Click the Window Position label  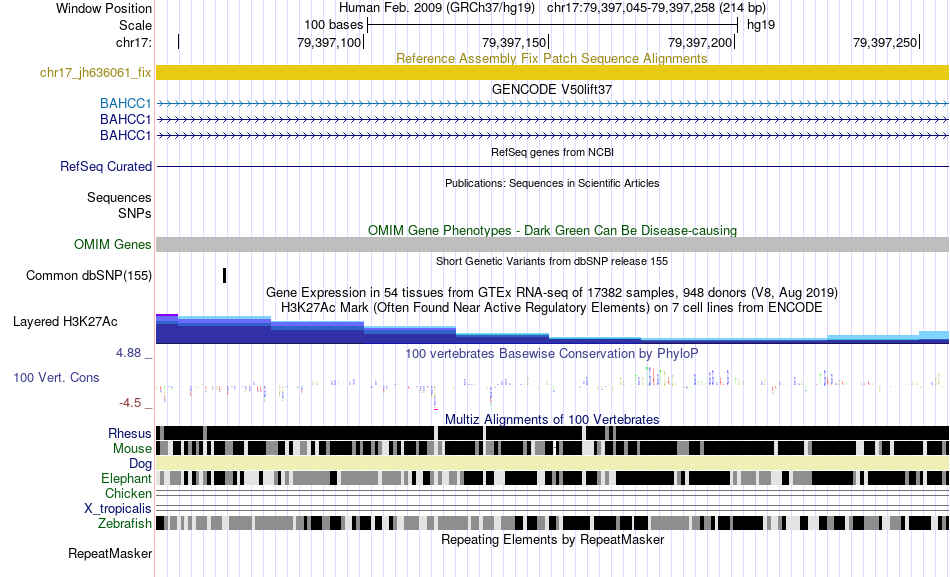(104, 8)
